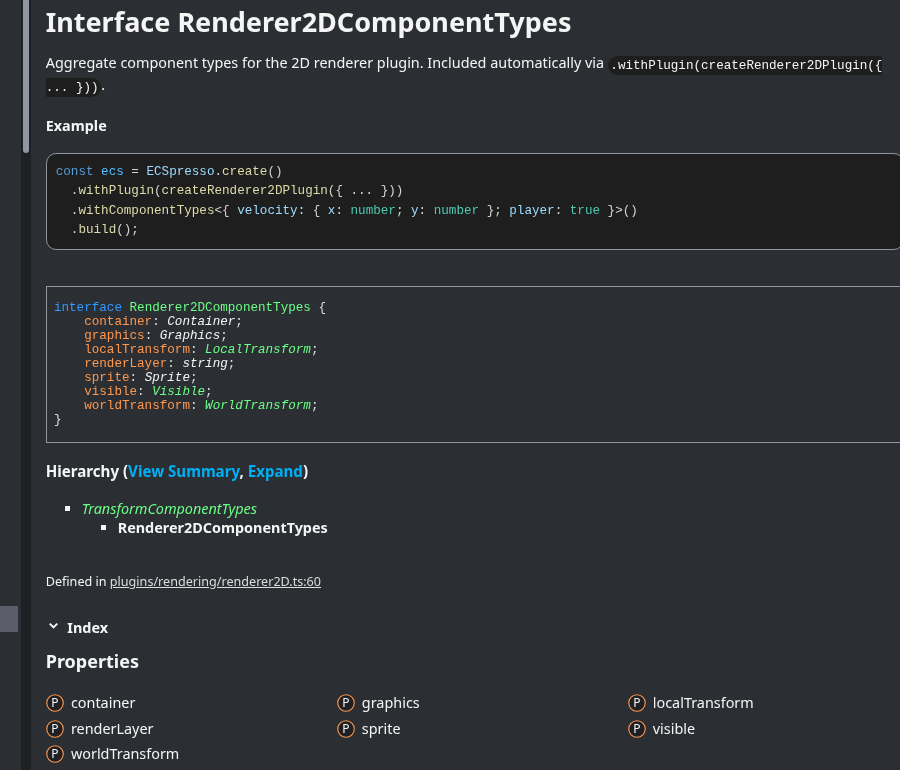Click the Properties heading
Image resolution: width=900 pixels, height=770 pixels.
coord(92,662)
